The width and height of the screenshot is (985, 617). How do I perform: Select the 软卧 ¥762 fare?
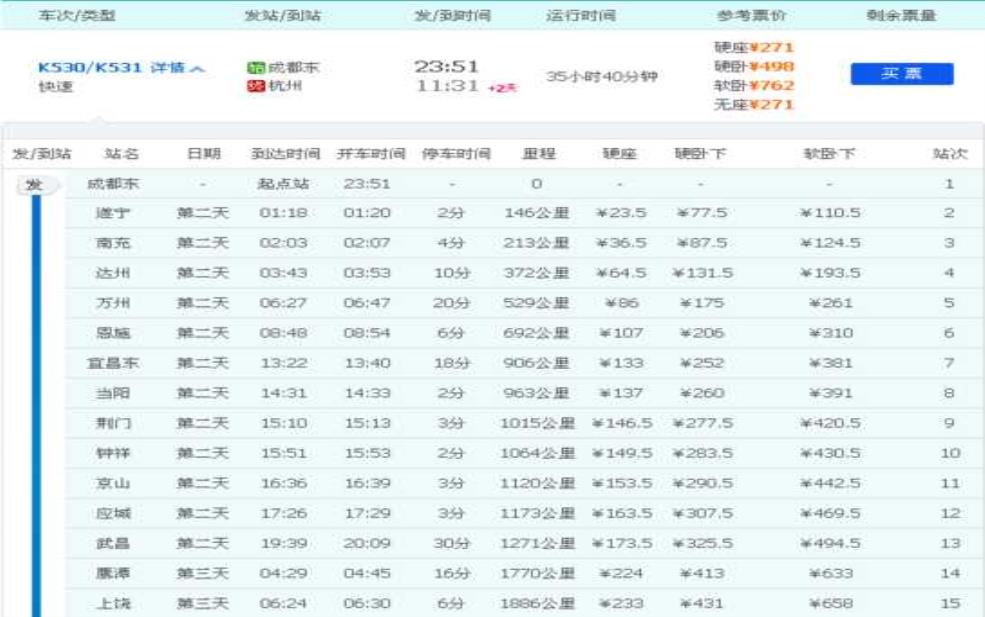(754, 85)
